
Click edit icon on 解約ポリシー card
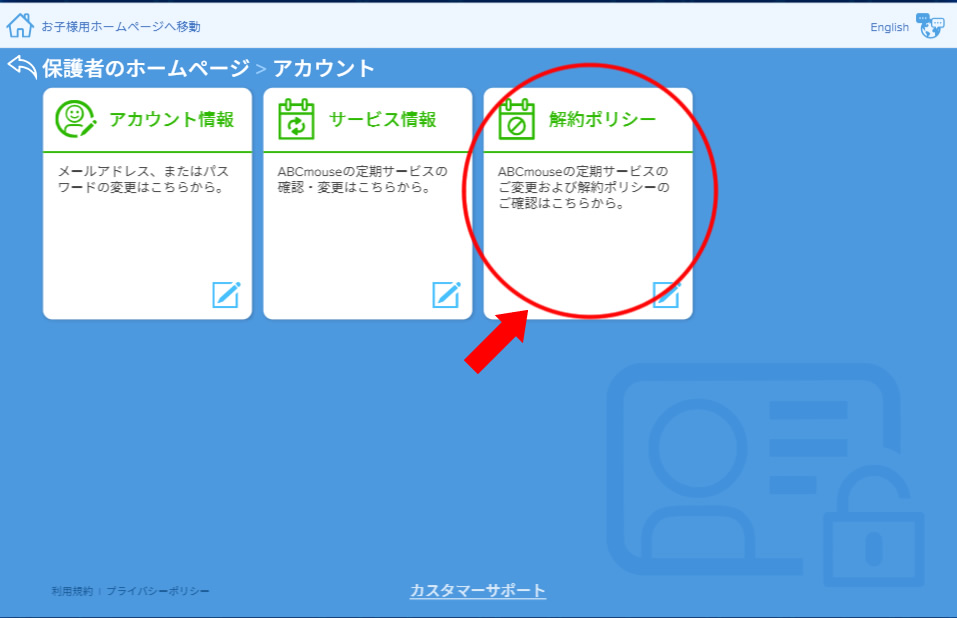(x=666, y=295)
